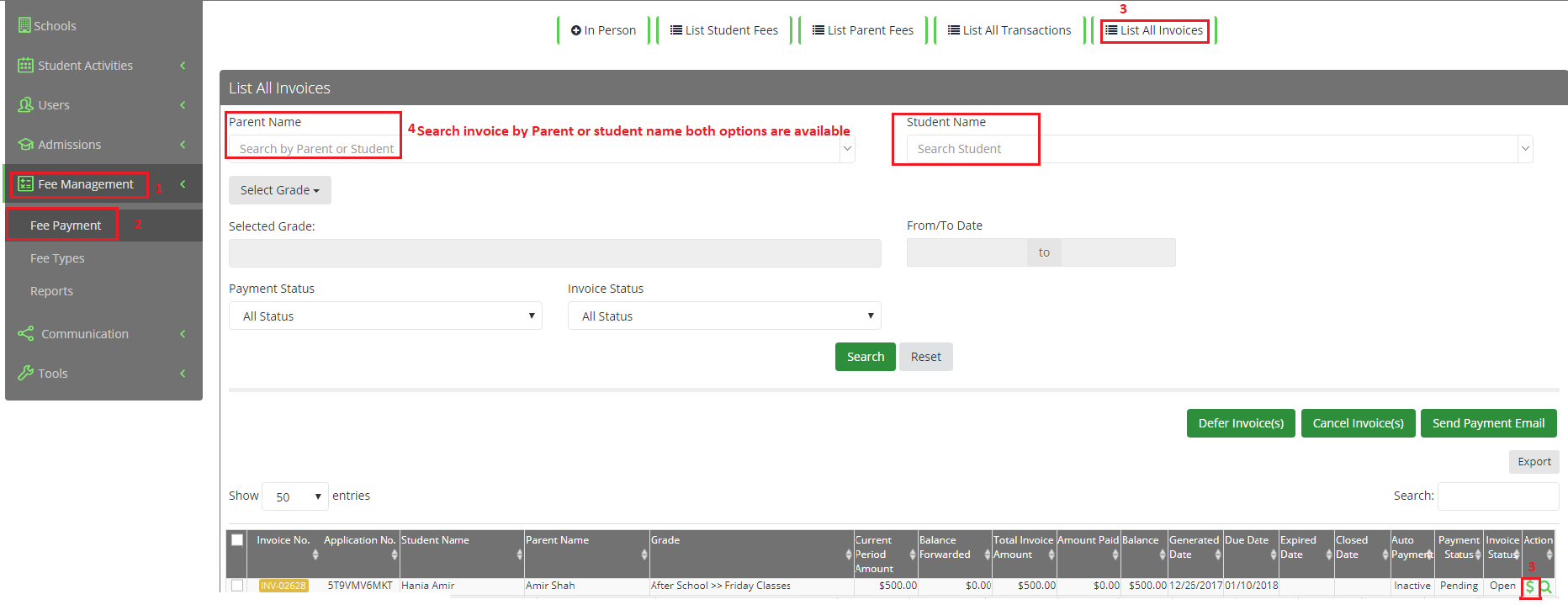Sort by Invoice No. column arrows
Image resolution: width=1568 pixels, height=605 pixels.
pyautogui.click(x=315, y=555)
